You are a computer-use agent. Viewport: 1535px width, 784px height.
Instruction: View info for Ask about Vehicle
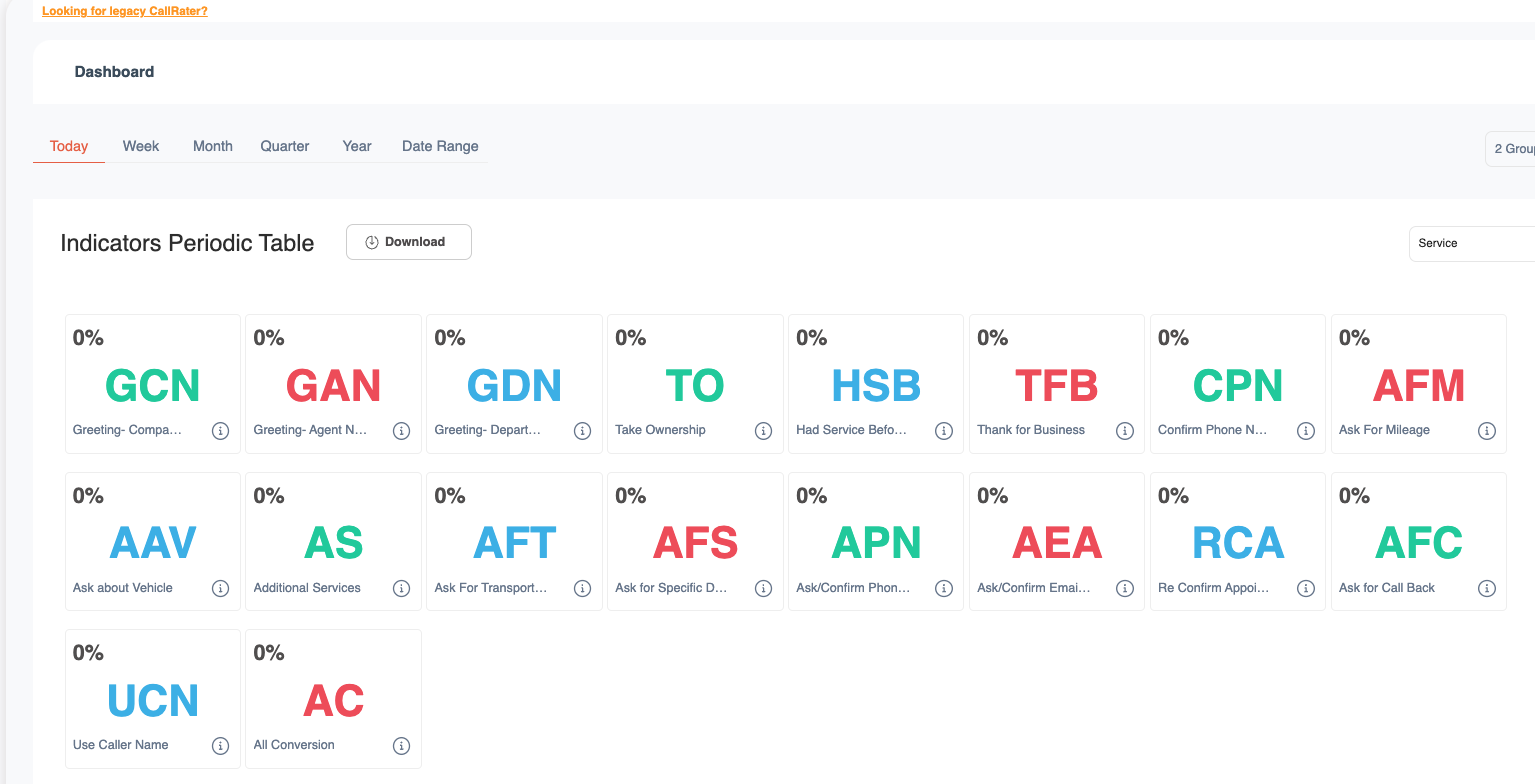(x=221, y=589)
